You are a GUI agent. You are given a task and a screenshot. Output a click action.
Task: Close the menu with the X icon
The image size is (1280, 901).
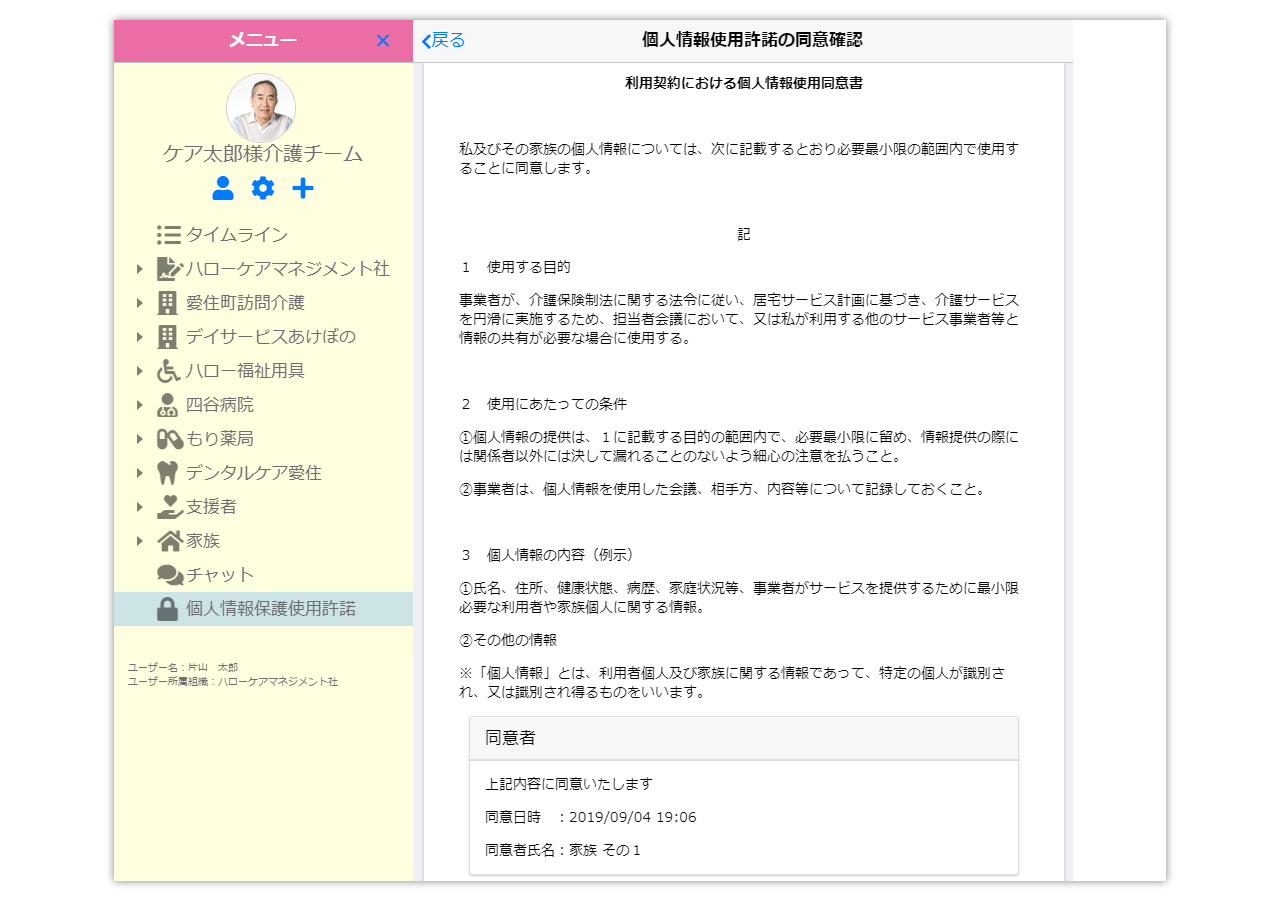(383, 41)
